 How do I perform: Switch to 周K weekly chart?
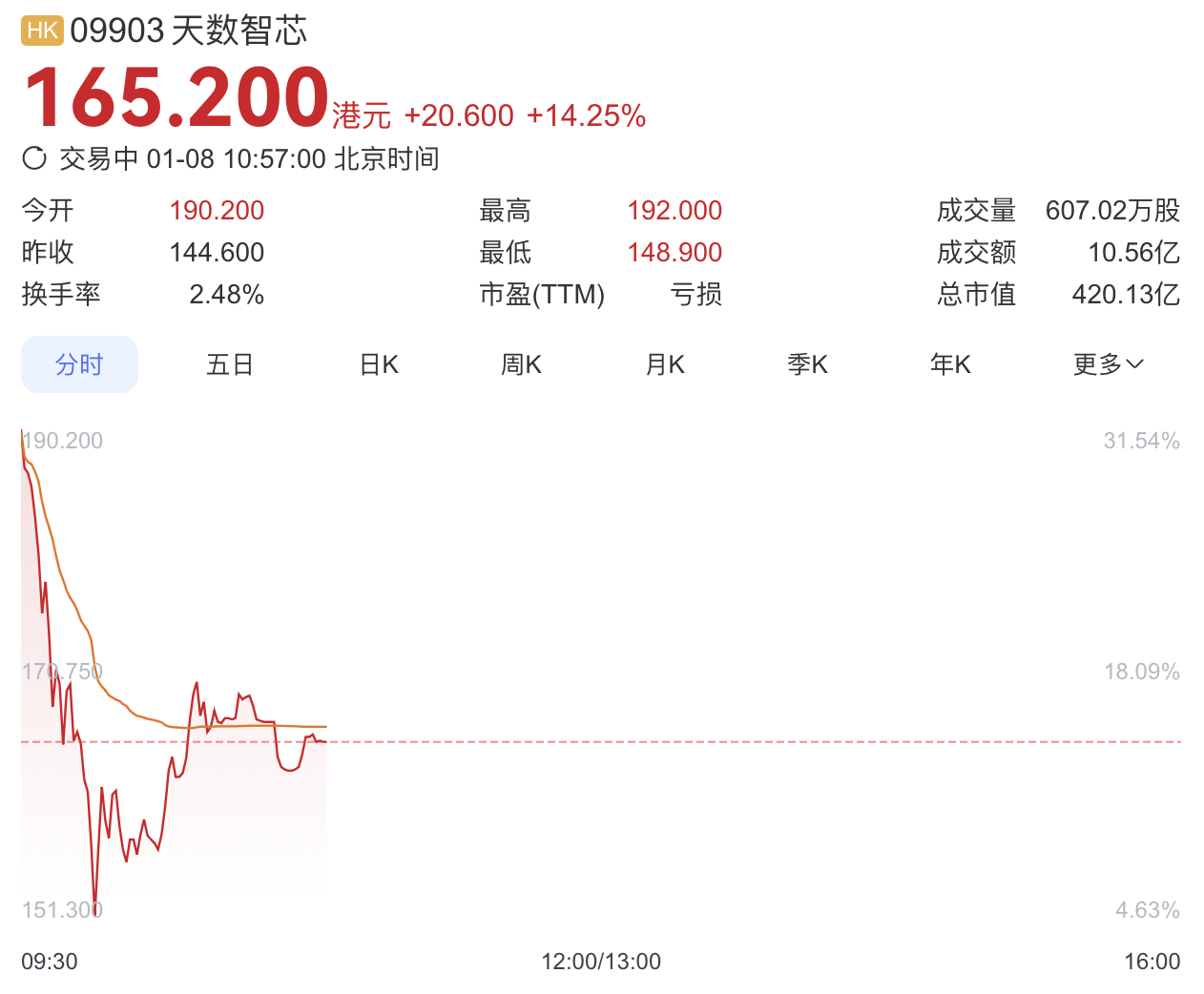tap(521, 364)
